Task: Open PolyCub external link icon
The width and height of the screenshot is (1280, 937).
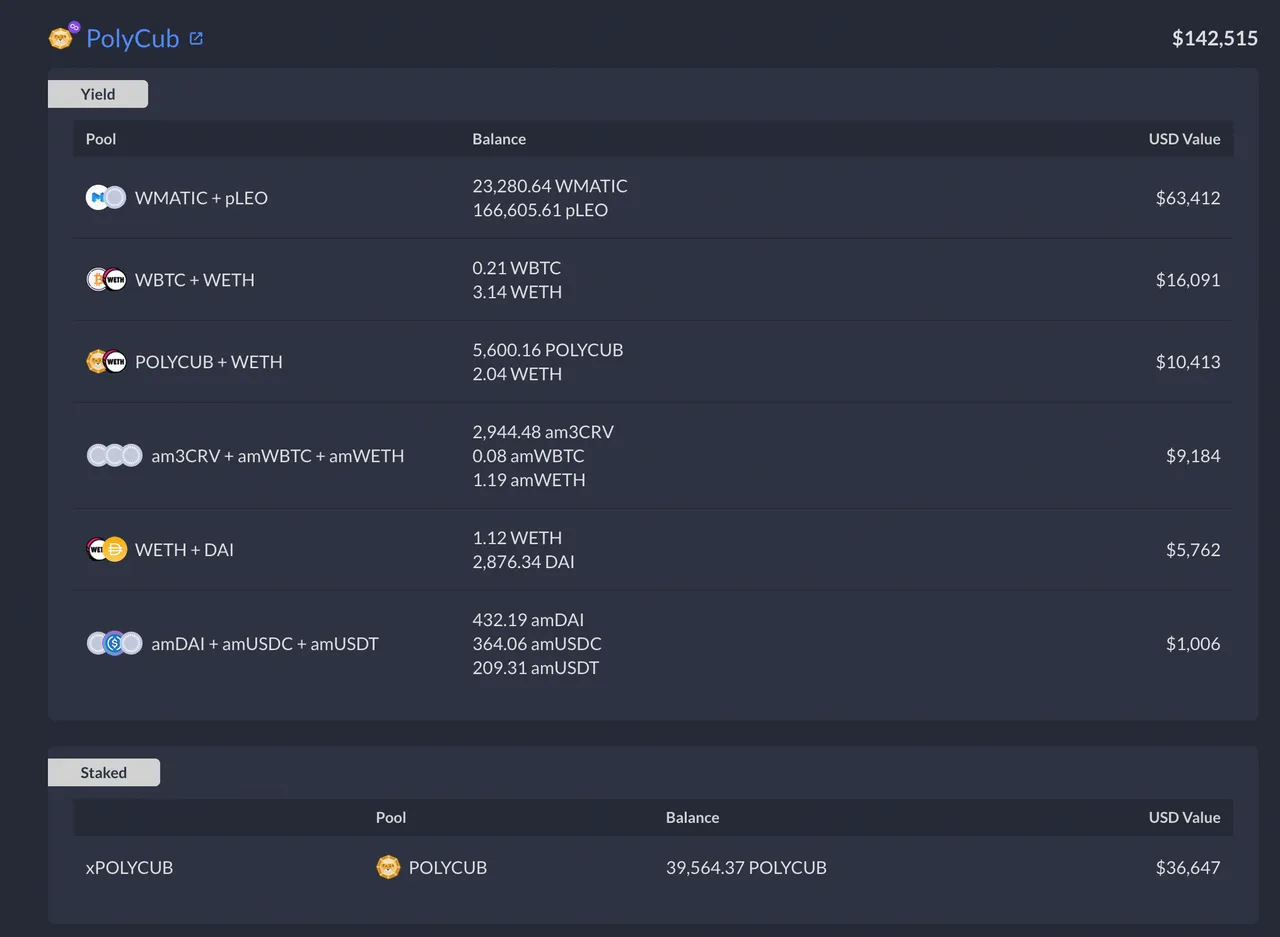Action: pyautogui.click(x=196, y=38)
